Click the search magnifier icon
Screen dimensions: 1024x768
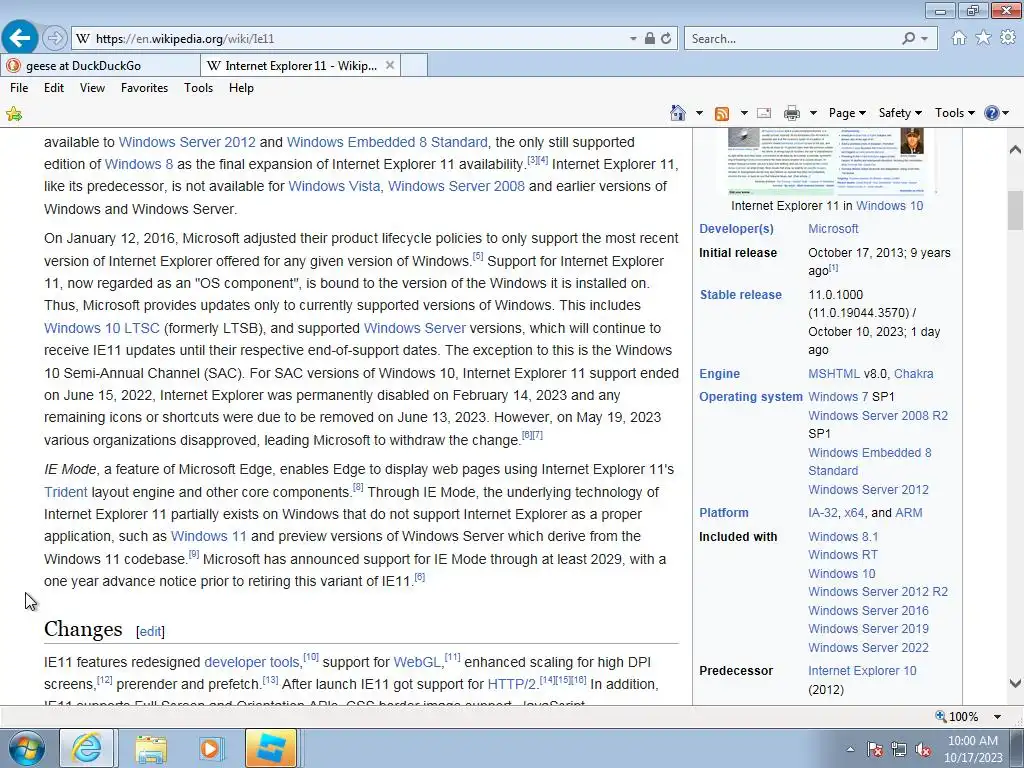(x=908, y=39)
